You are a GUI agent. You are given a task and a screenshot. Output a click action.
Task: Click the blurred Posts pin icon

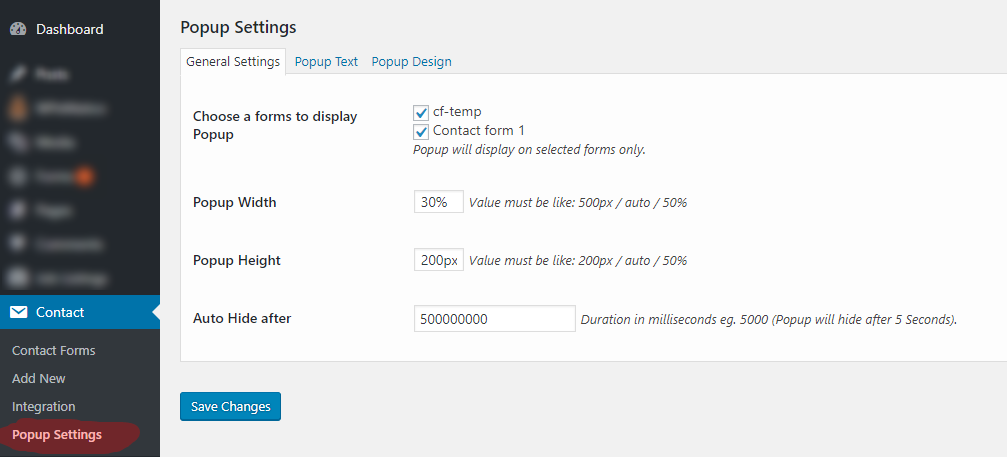(19, 74)
